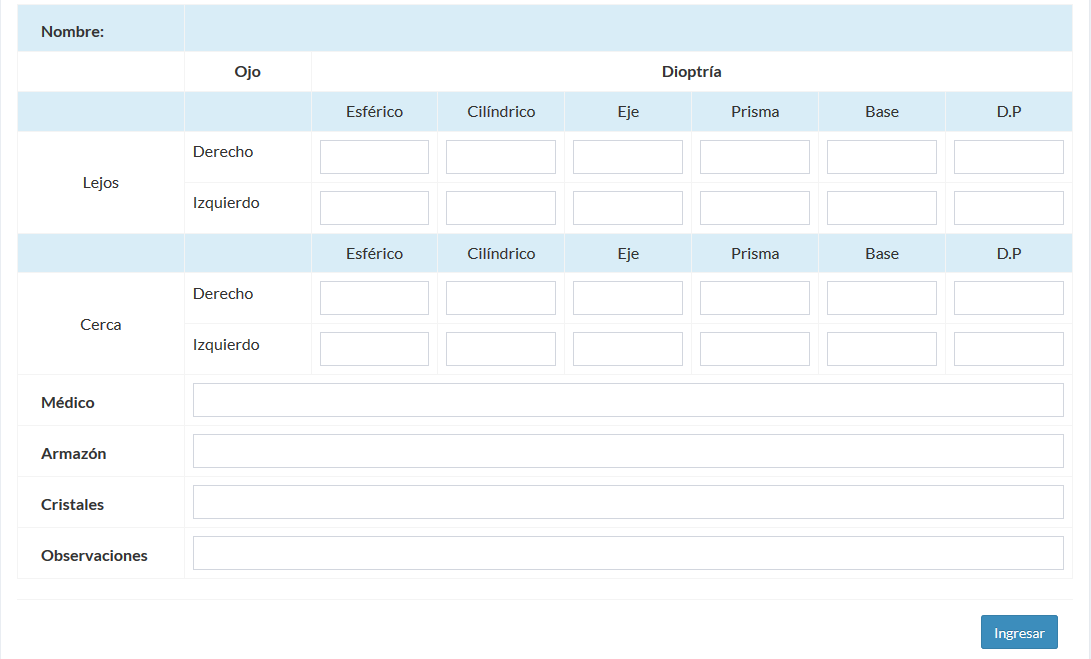
Task: Focus Lejos Izquierdo Eje input field
Action: [x=628, y=208]
